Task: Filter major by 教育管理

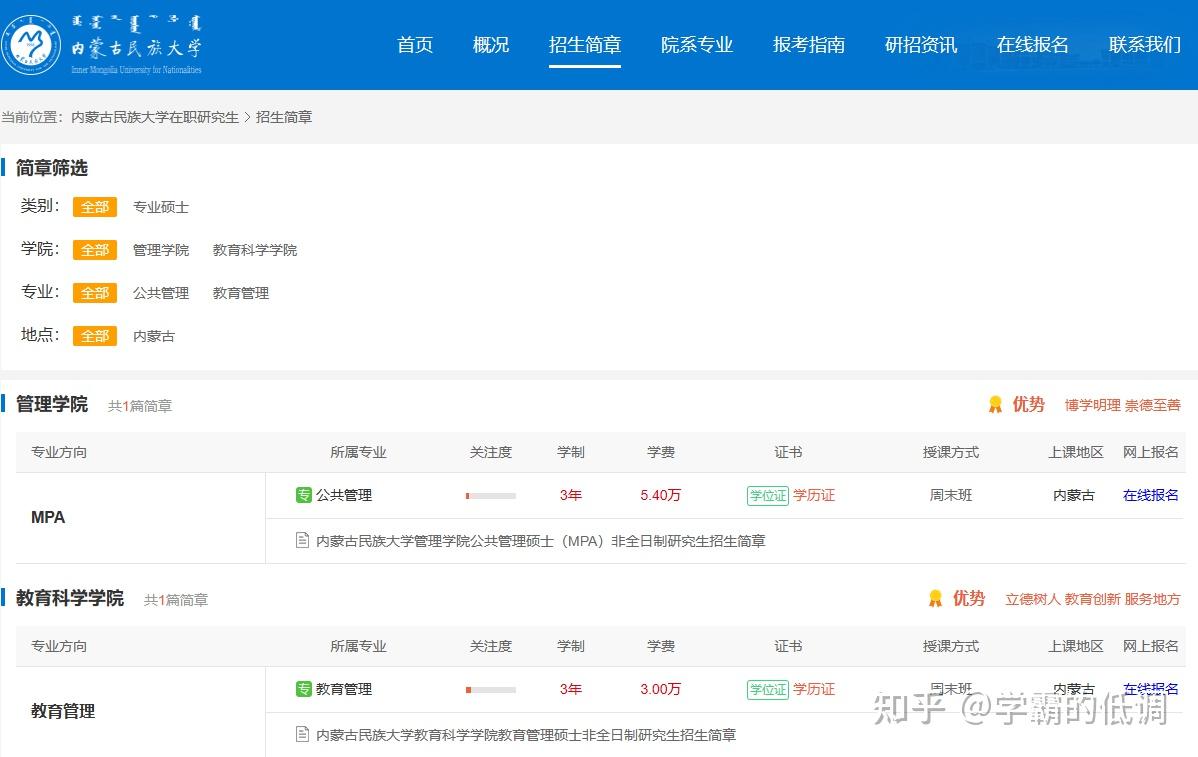Action: (x=241, y=293)
